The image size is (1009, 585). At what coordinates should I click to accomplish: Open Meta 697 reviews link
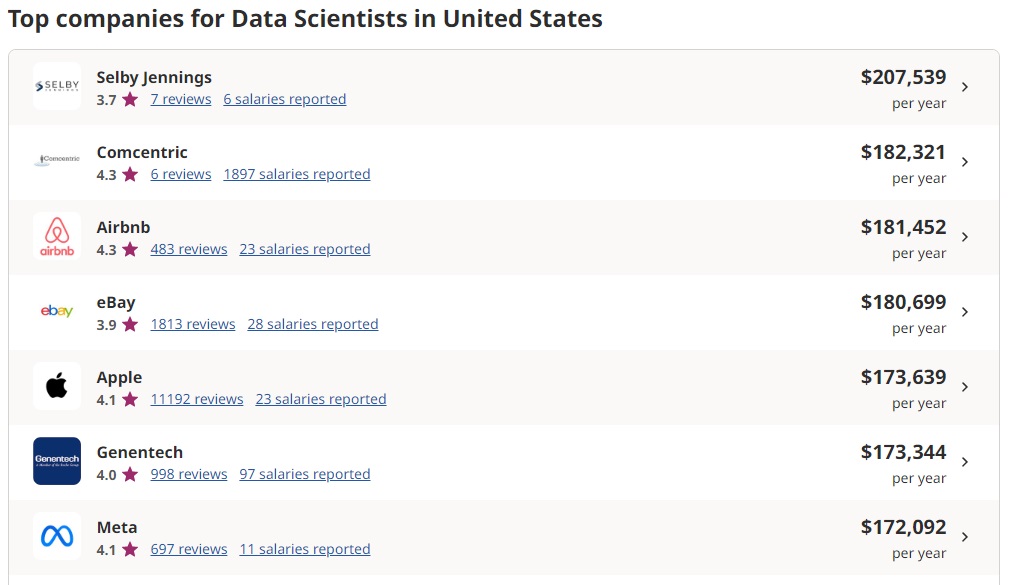coord(189,549)
